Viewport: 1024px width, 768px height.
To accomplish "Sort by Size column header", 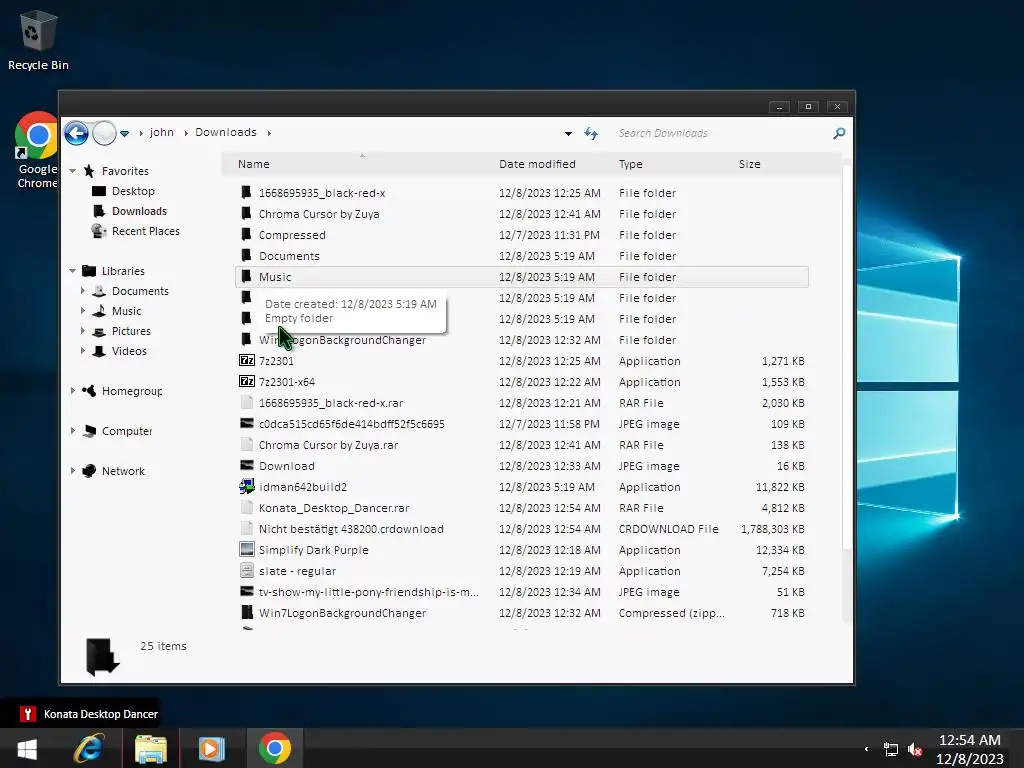I will point(750,164).
